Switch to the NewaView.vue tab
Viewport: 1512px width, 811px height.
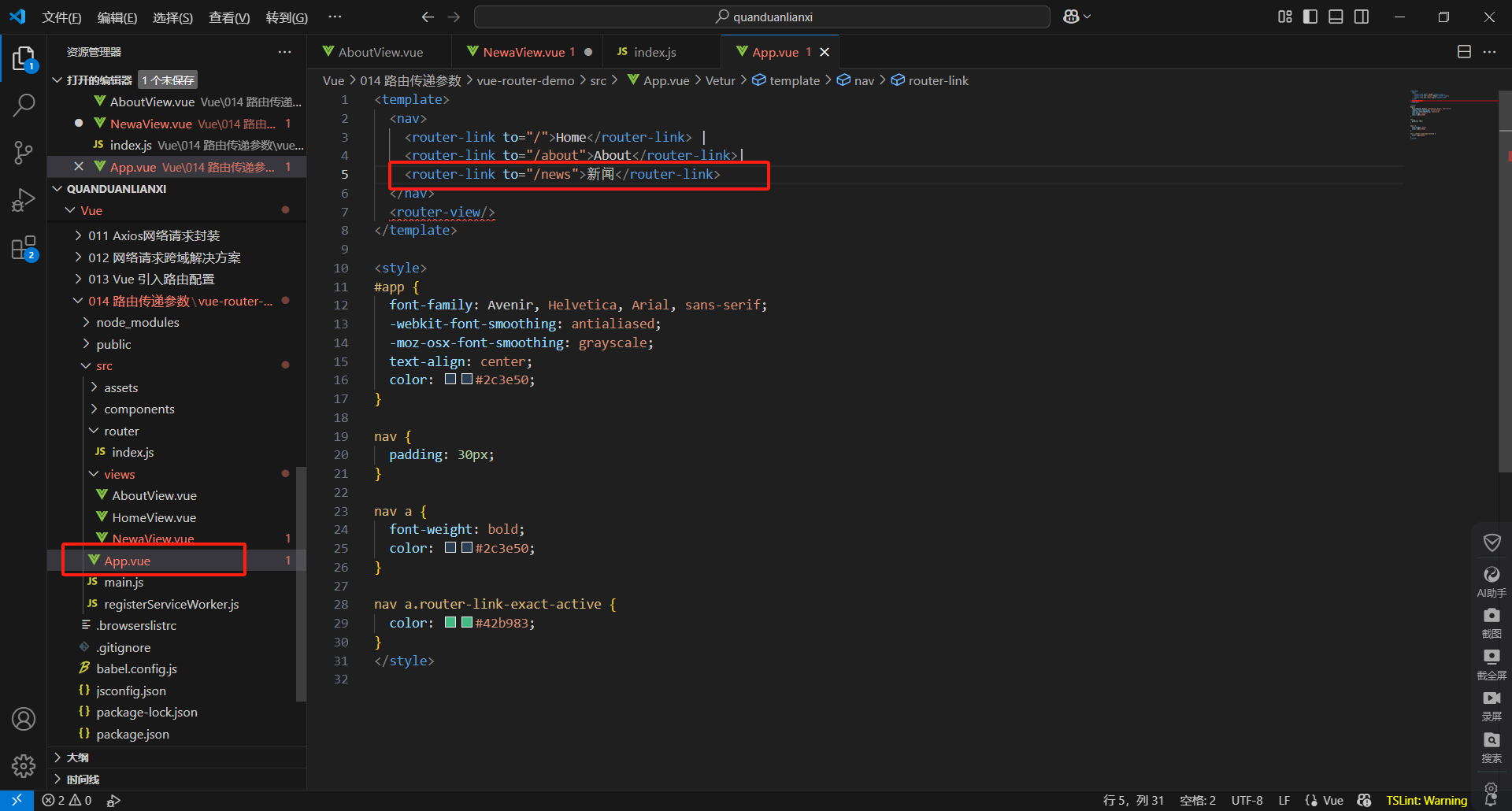point(528,52)
